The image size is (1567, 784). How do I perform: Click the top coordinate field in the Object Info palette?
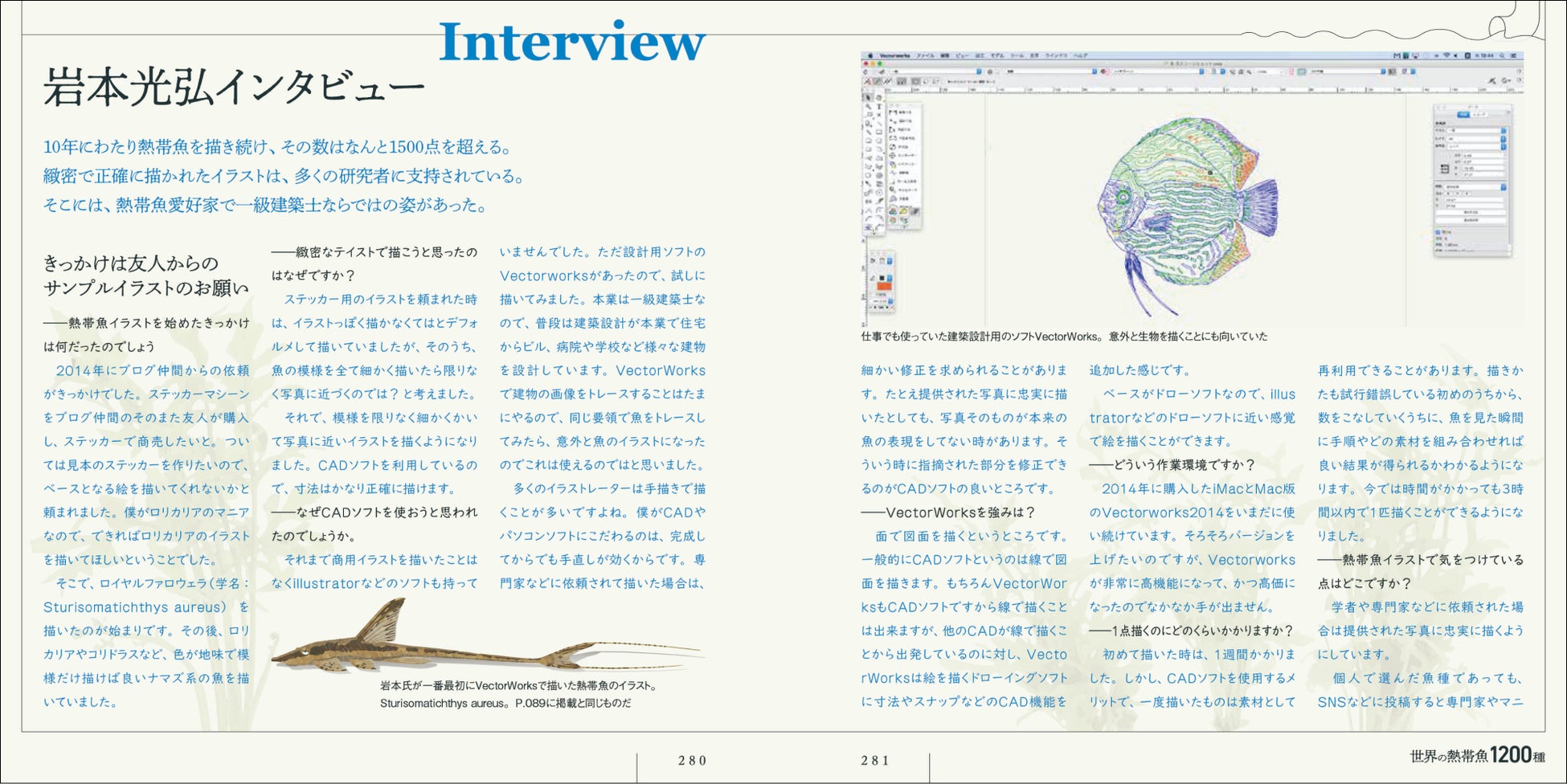(1483, 156)
